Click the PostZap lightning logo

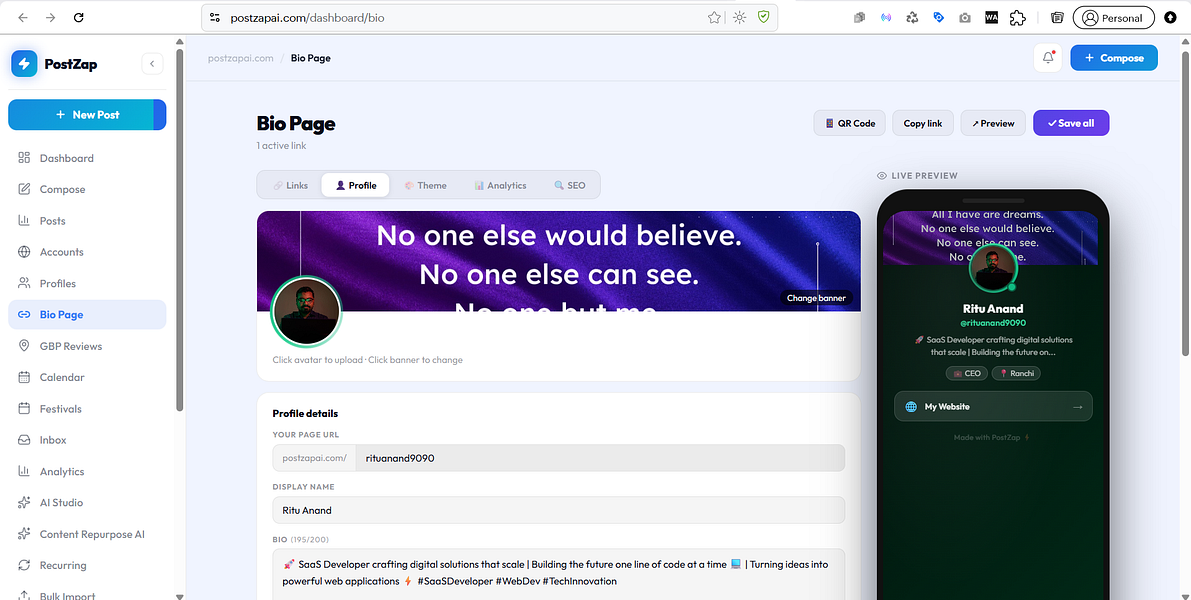click(x=24, y=64)
